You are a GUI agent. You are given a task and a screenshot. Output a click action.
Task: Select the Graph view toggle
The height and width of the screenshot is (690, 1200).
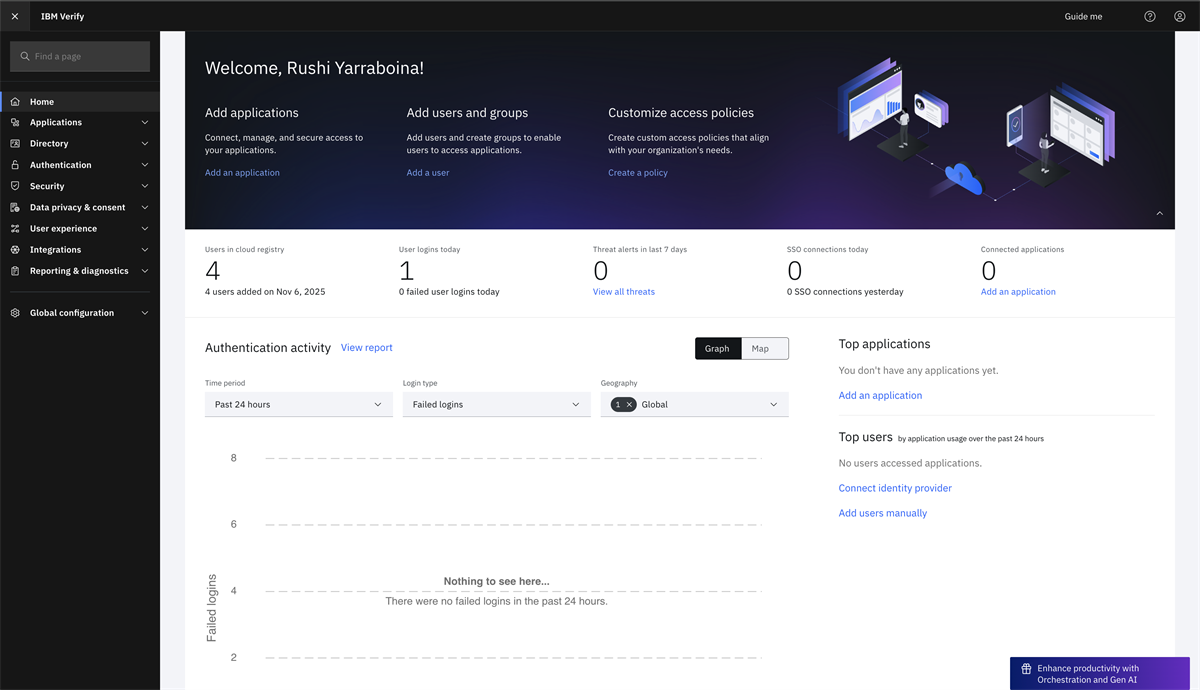[717, 348]
